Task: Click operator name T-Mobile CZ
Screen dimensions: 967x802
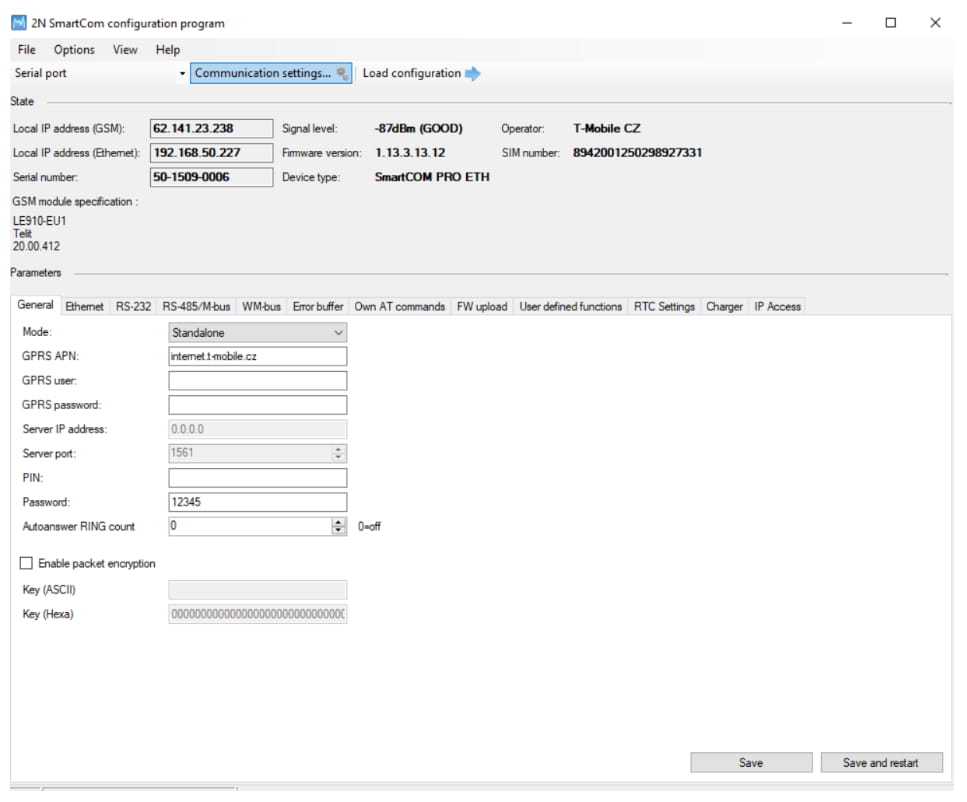Action: pos(607,129)
